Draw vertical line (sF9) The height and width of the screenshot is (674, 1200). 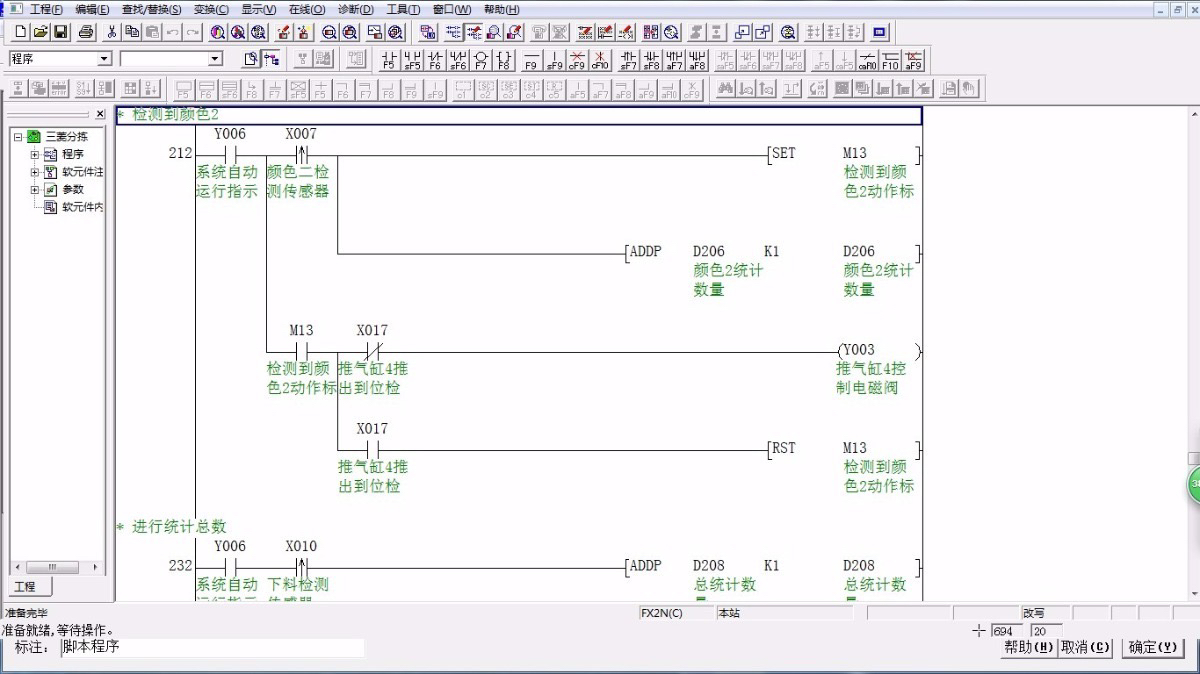pyautogui.click(x=555, y=59)
